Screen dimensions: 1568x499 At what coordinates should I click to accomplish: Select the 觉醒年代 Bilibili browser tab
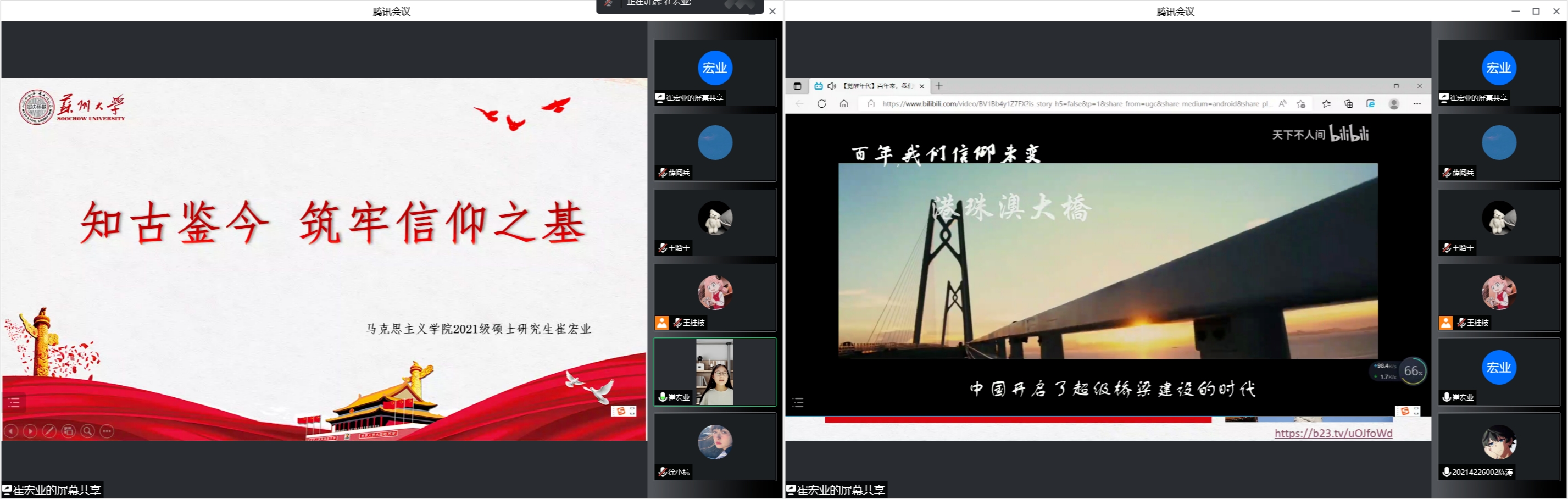point(876,86)
